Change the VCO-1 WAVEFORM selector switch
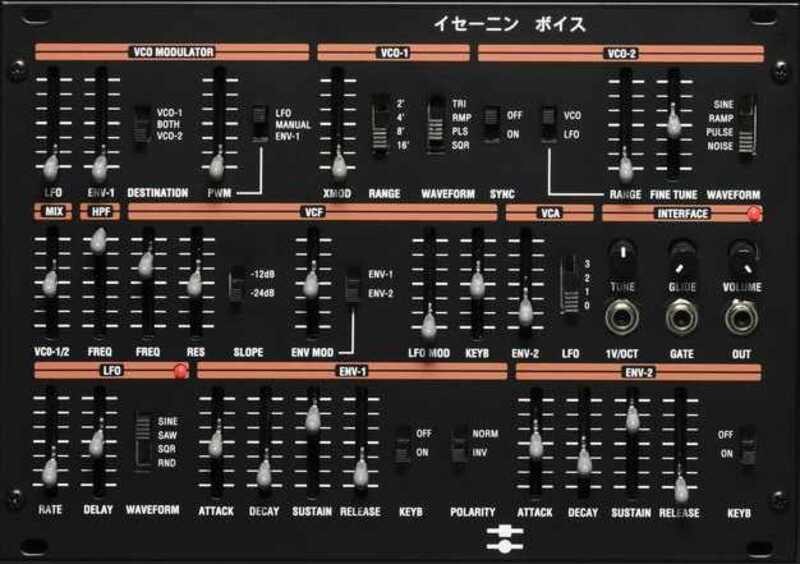 pyautogui.click(x=436, y=125)
